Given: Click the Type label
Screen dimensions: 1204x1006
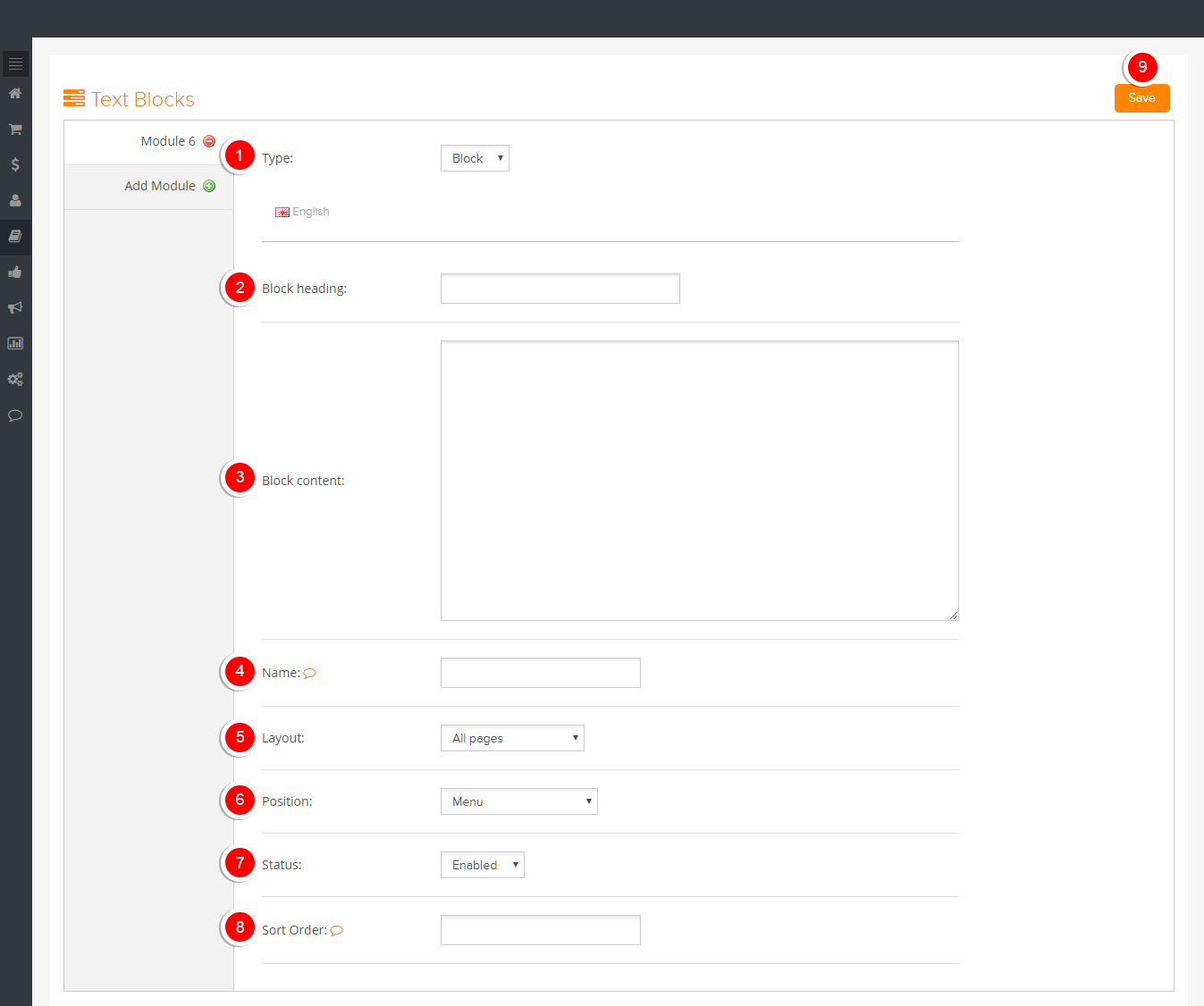Looking at the screenshot, I should click(277, 158).
